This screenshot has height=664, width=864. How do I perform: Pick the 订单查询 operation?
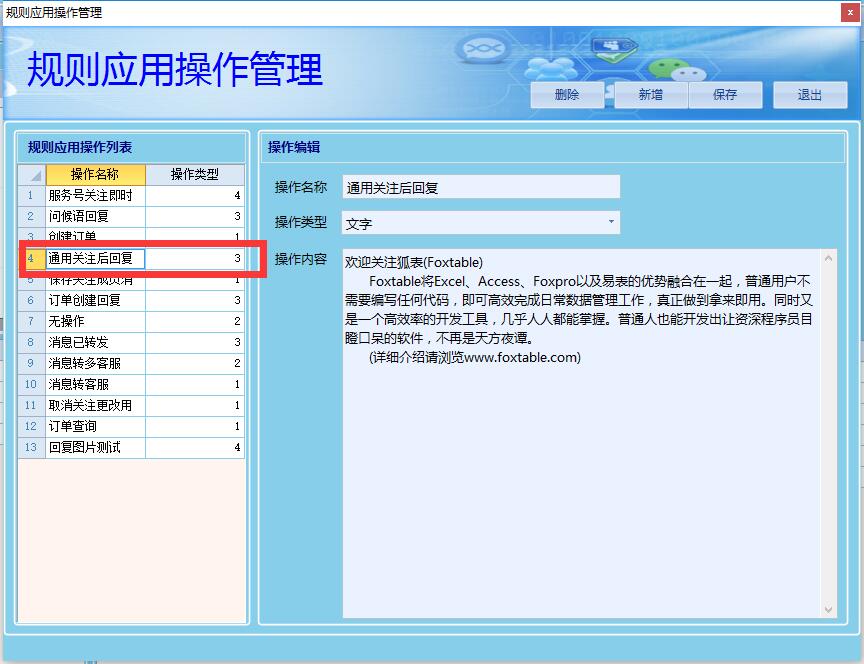pos(95,427)
